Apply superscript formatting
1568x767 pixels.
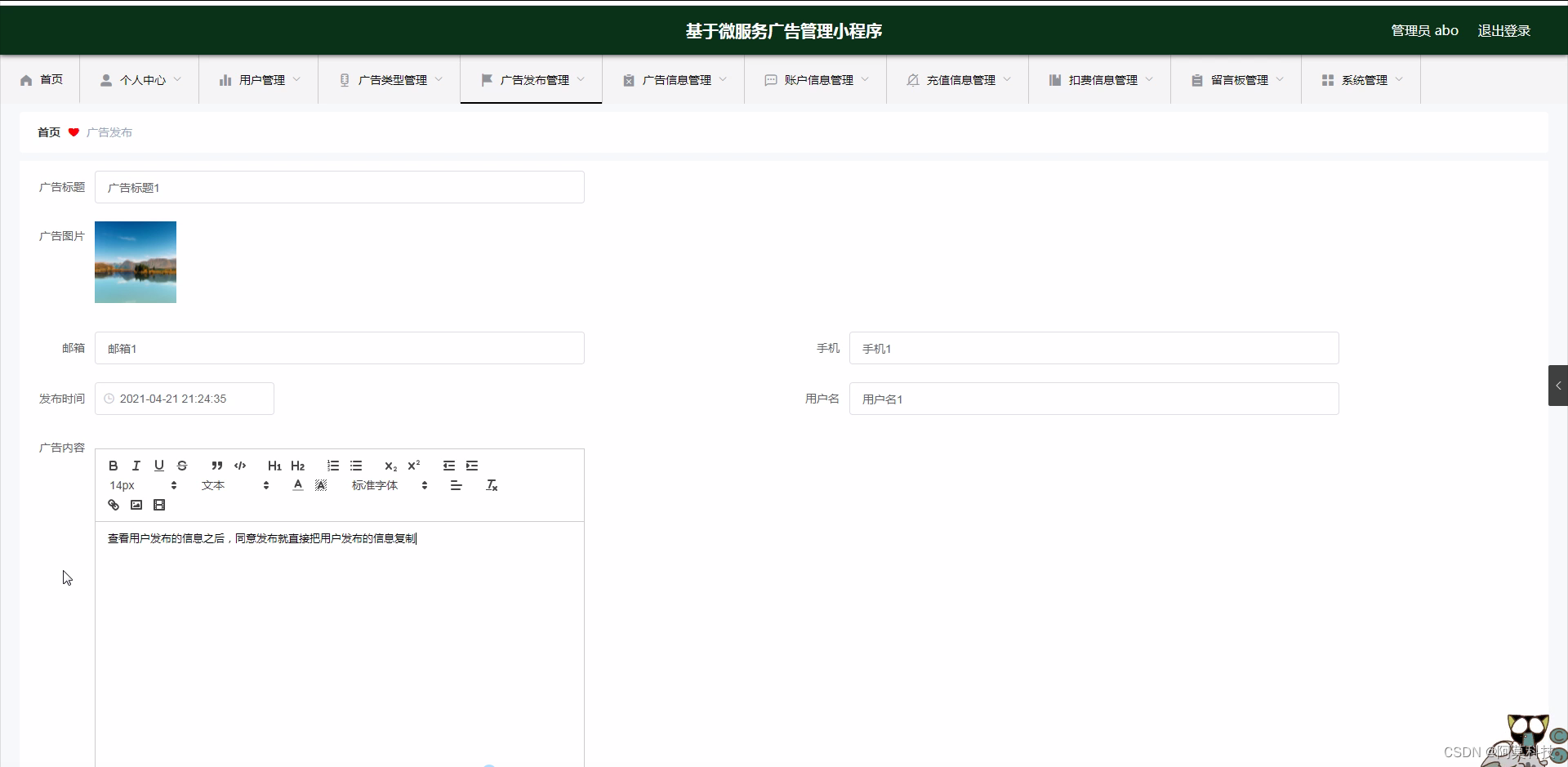[x=414, y=466]
